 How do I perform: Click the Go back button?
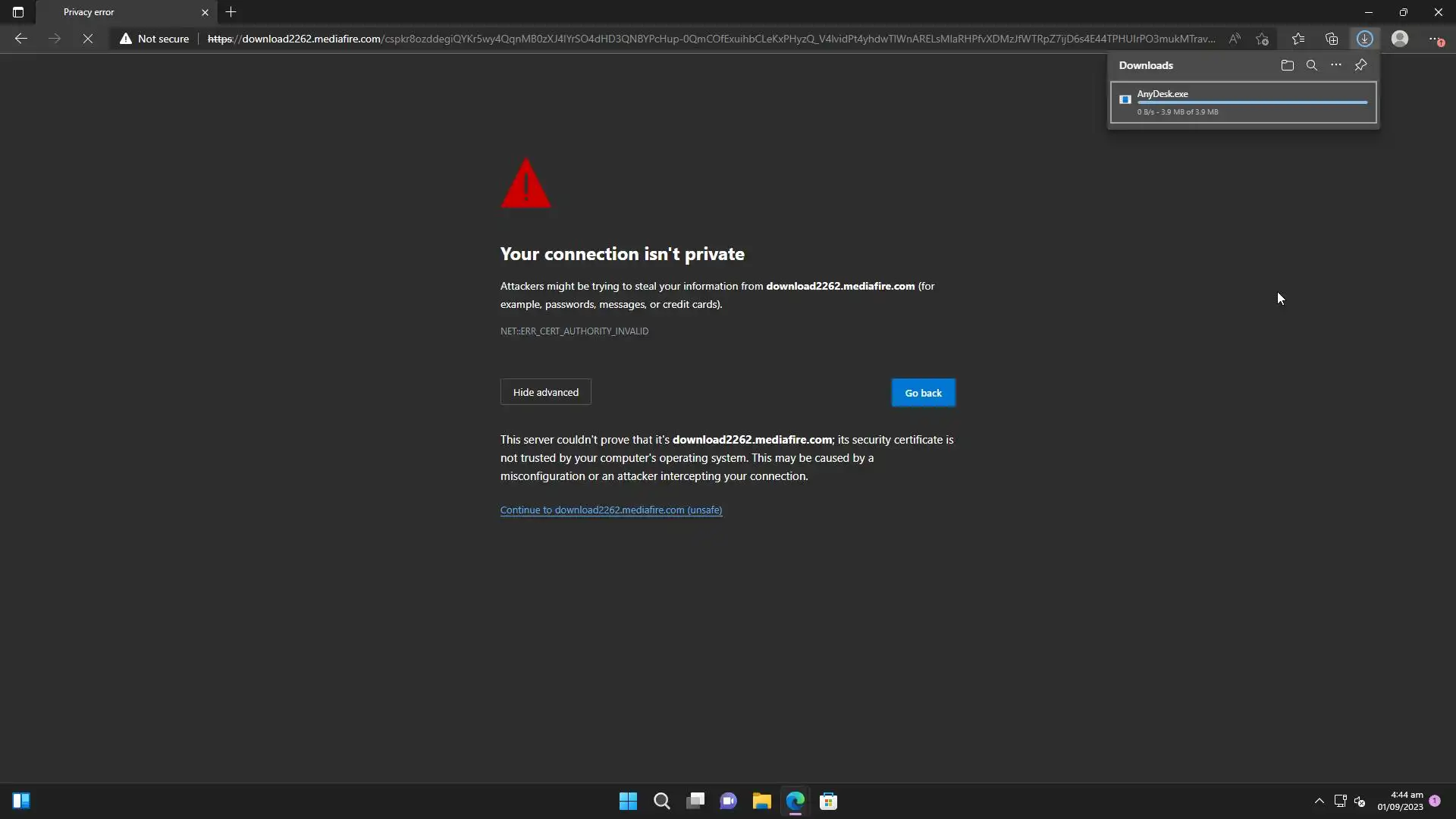(x=923, y=393)
